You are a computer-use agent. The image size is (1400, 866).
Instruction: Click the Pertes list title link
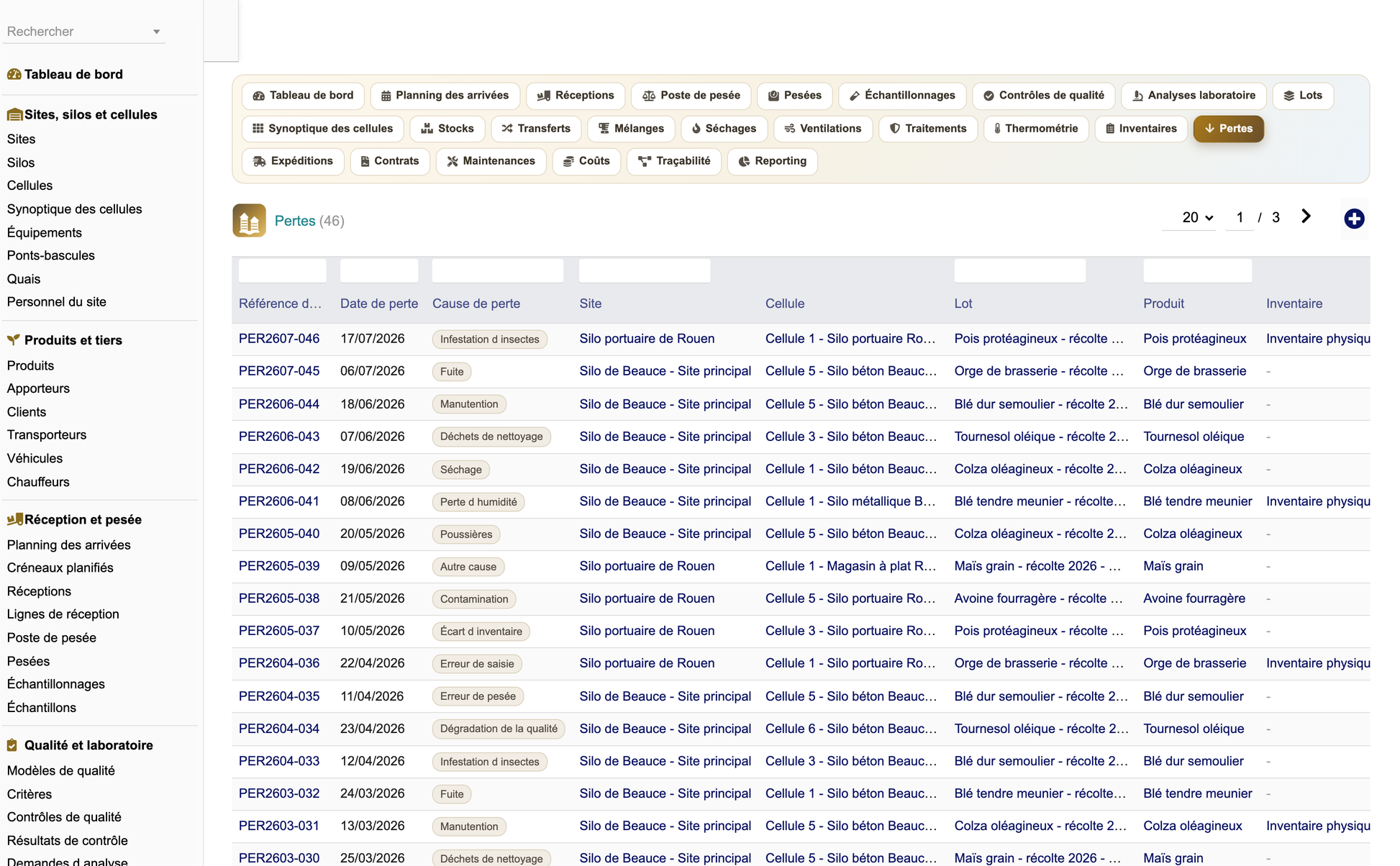[x=295, y=221]
